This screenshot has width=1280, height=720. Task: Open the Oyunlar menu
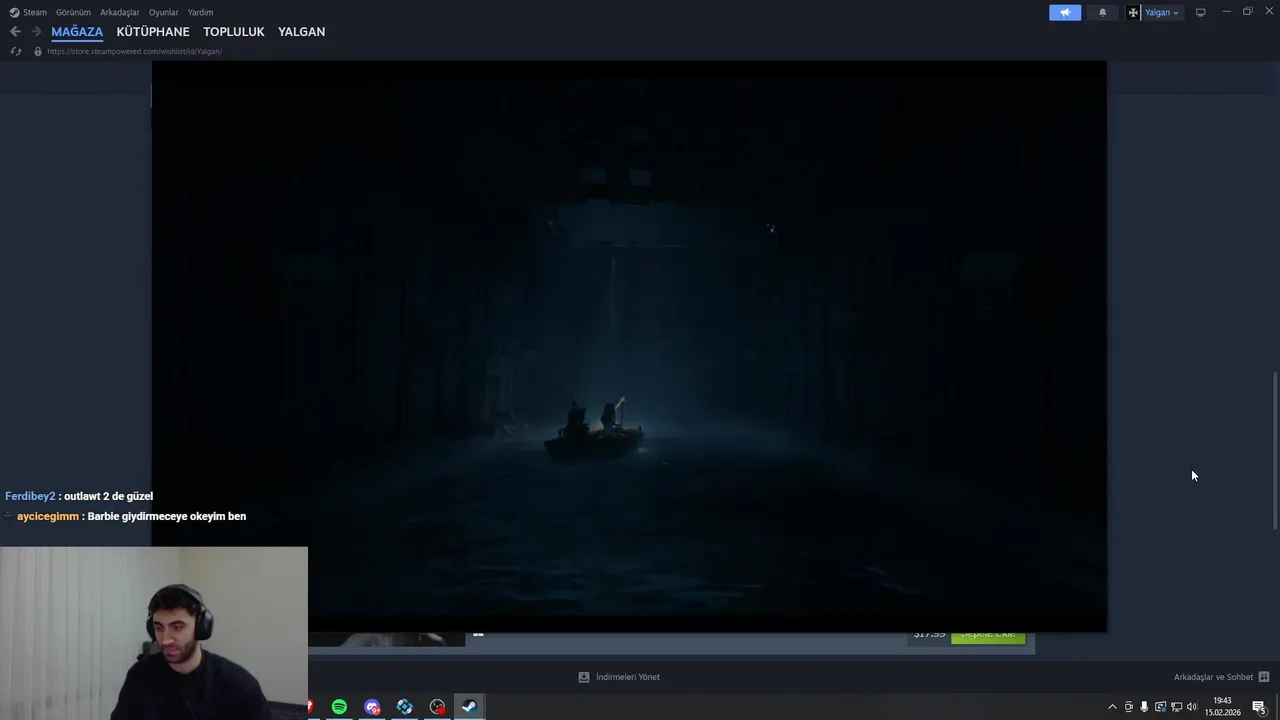(x=163, y=12)
